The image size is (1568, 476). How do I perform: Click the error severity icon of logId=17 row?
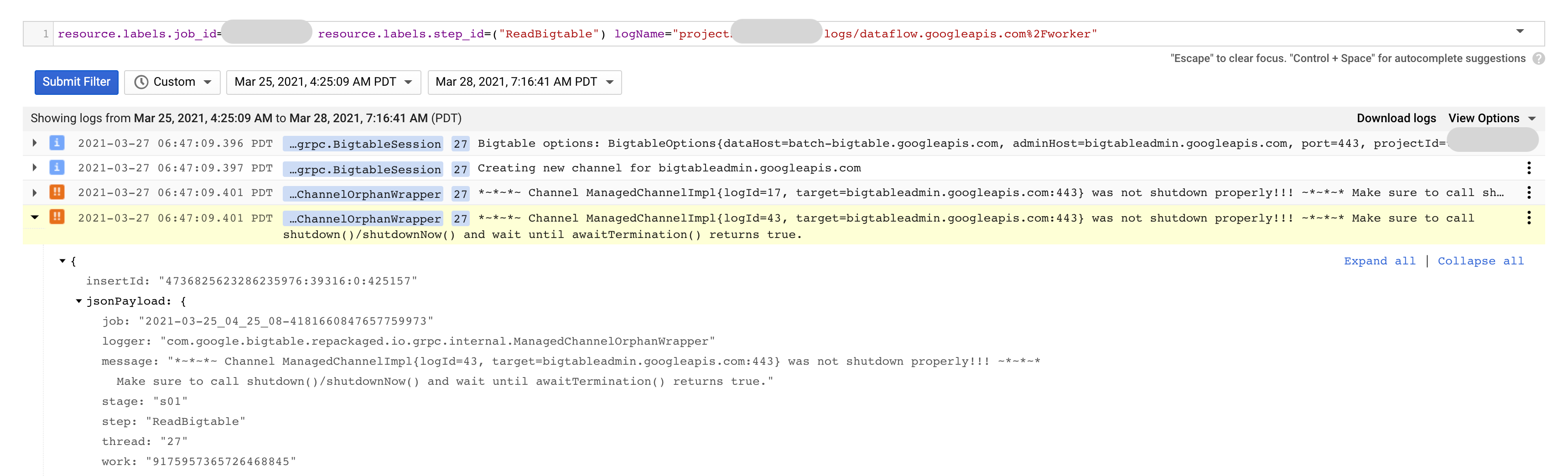tap(57, 192)
